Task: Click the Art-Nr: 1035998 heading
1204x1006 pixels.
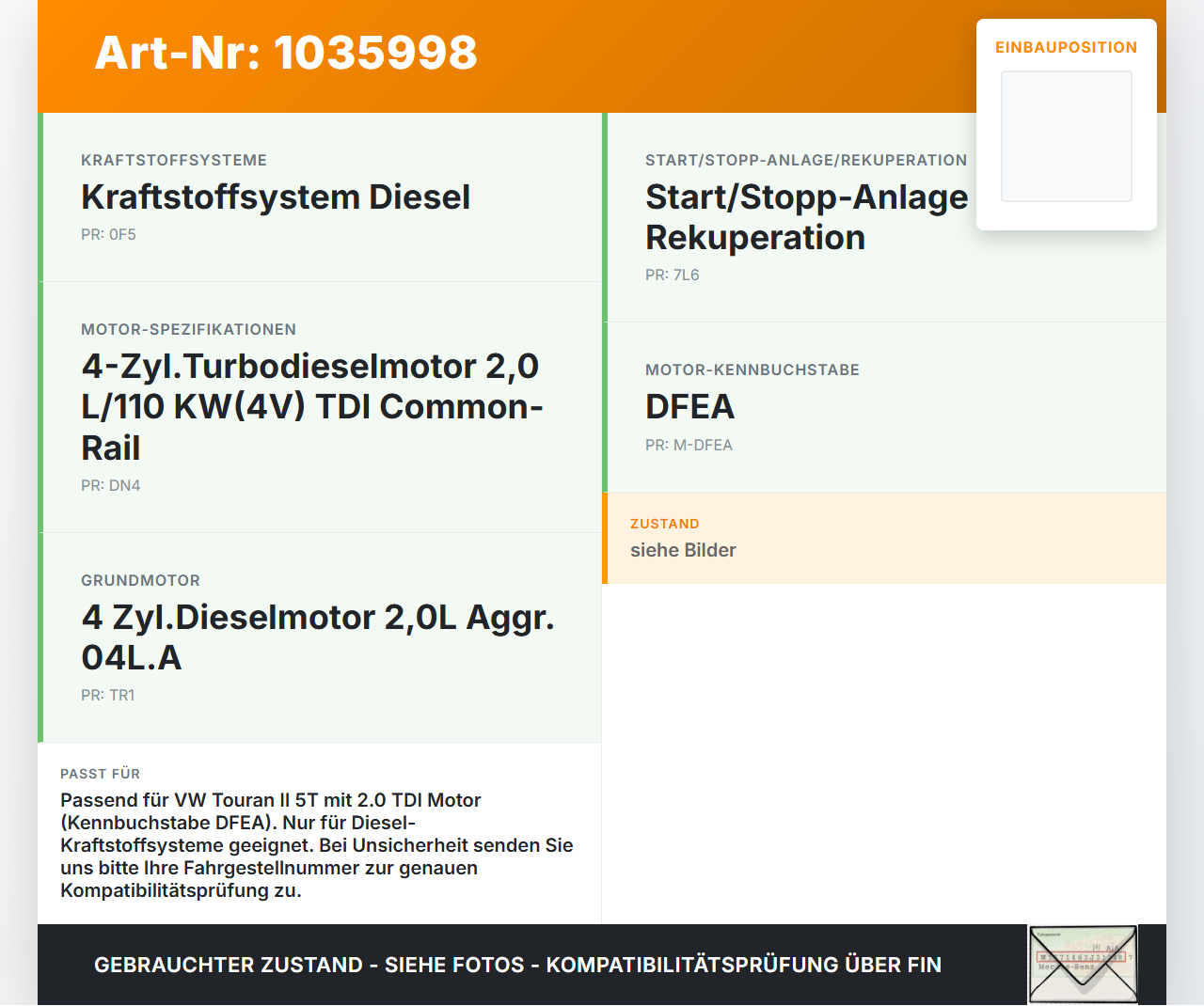Action: point(286,53)
